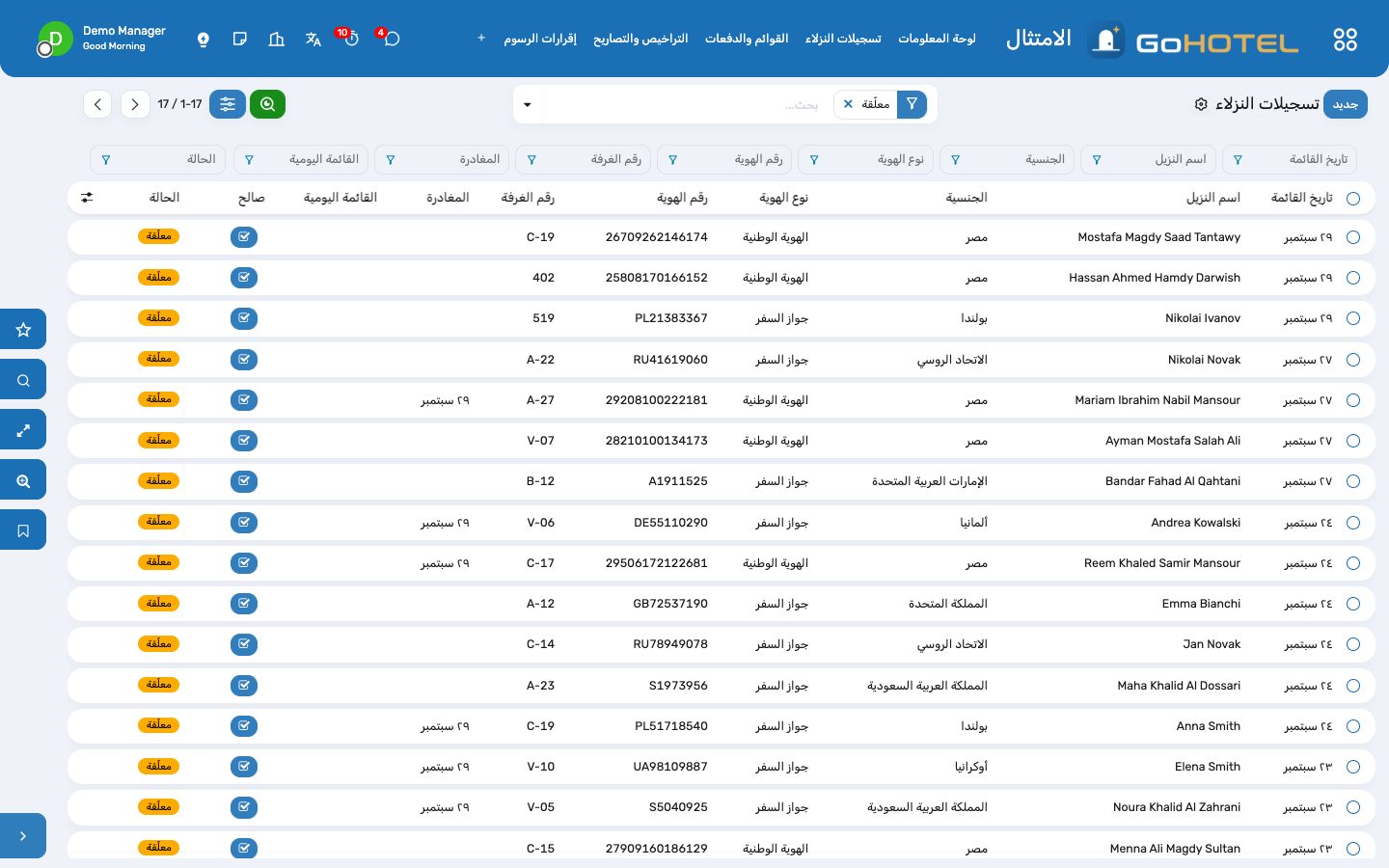Click the 1-17 / 17 pager counter
Viewport: 1389px width, 868px height.
point(180,104)
